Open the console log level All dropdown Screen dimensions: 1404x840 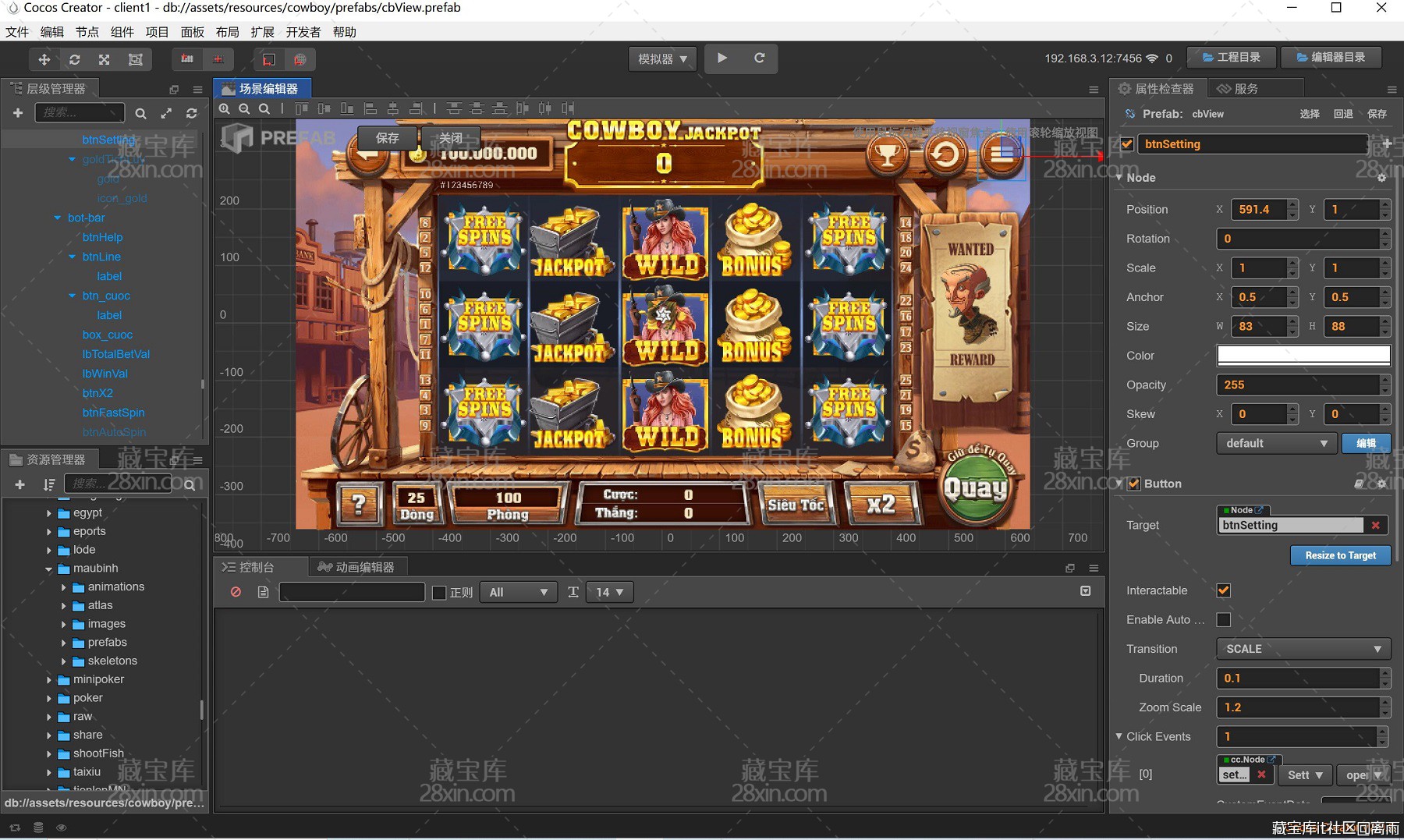pyautogui.click(x=518, y=592)
